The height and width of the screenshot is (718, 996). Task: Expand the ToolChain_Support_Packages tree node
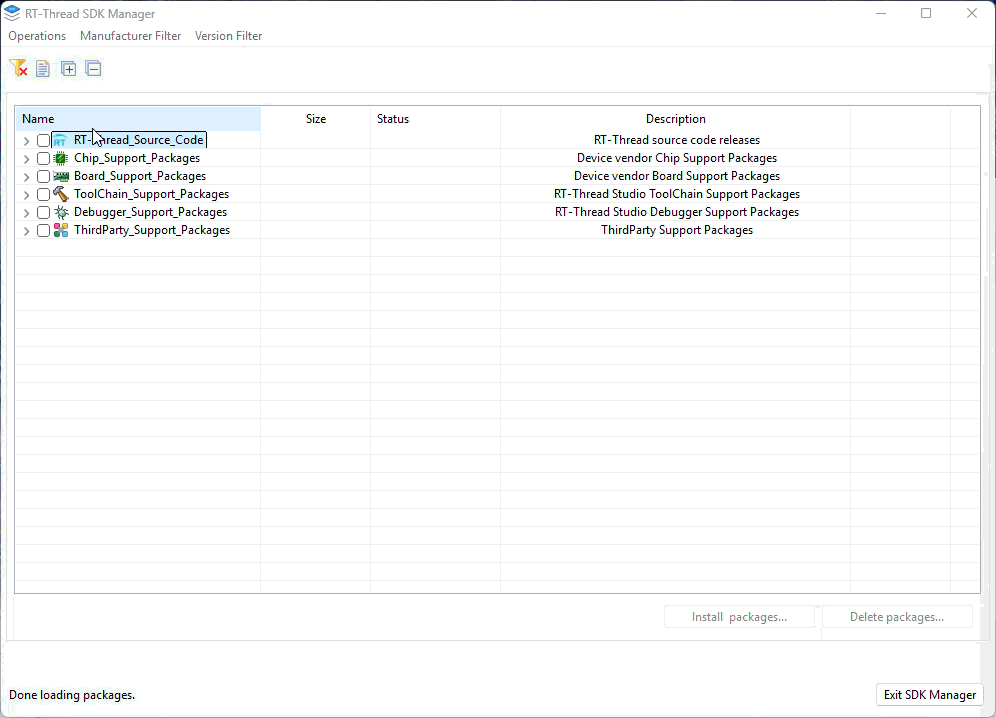tap(26, 195)
